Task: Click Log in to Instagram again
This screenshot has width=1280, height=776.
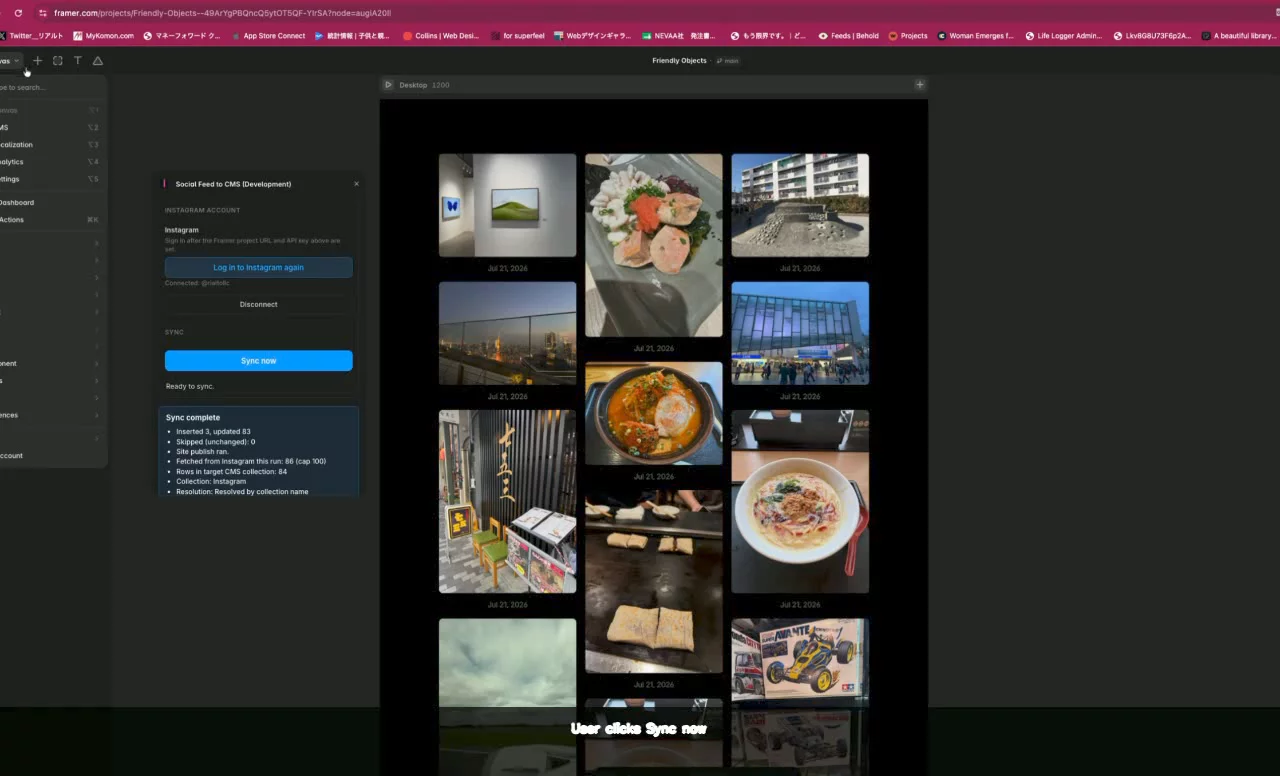Action: coord(258,268)
